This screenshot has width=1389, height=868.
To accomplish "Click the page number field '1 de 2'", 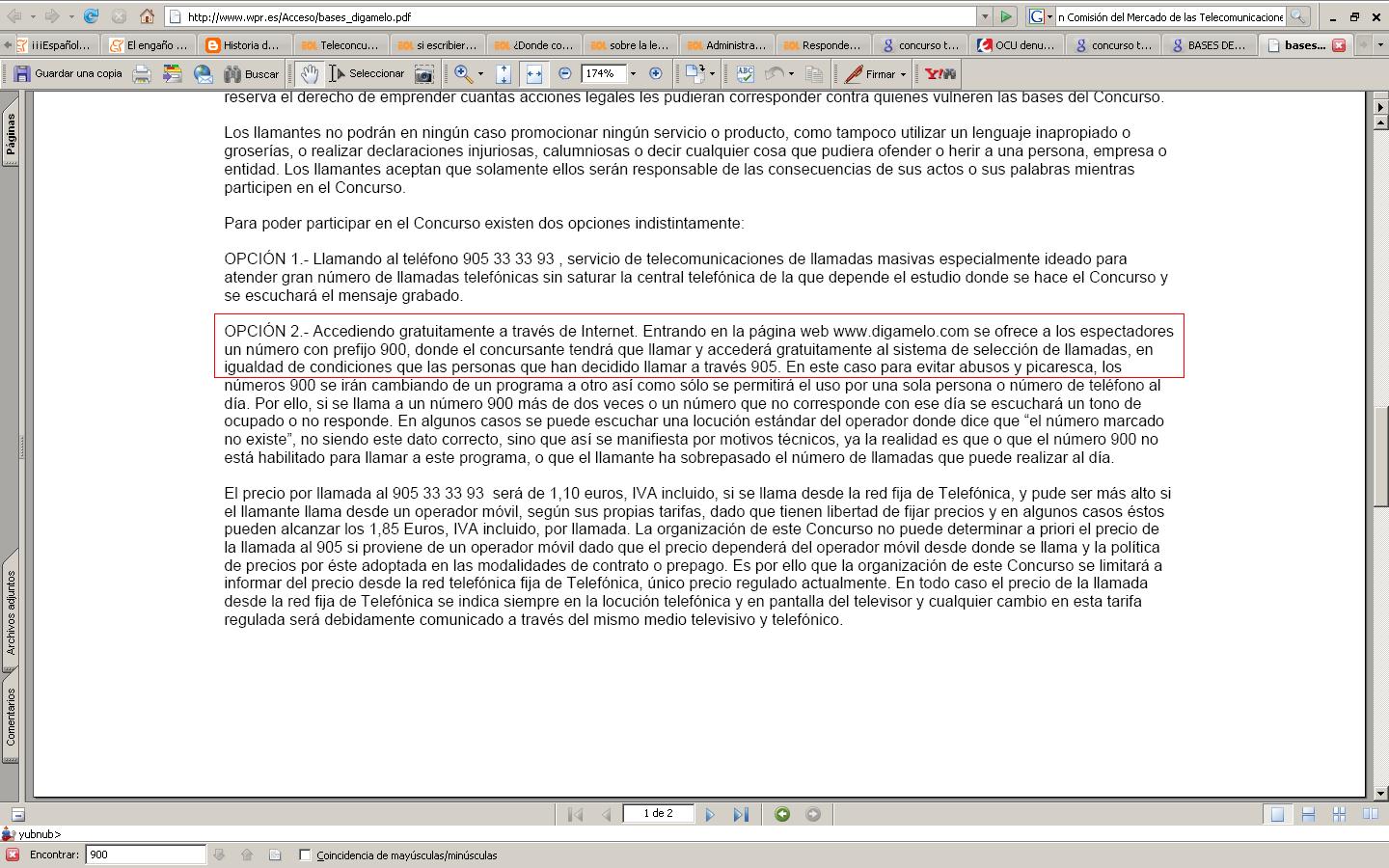I will tap(658, 814).
